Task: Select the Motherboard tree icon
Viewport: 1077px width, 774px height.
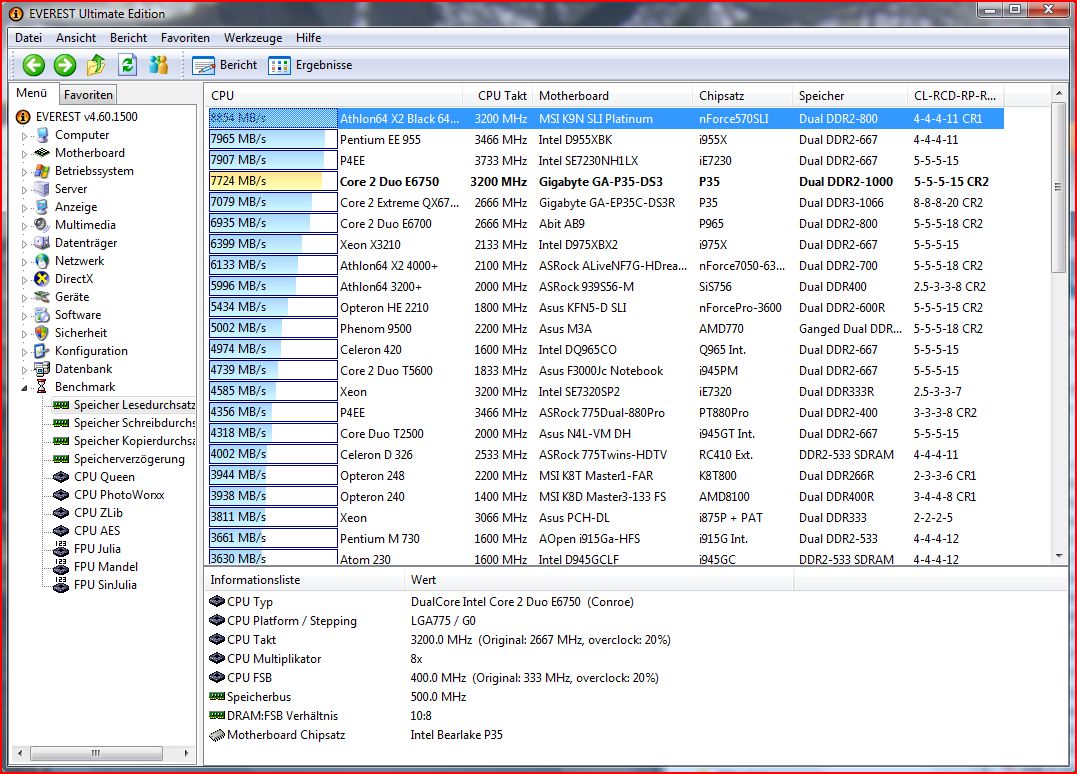Action: tap(43, 153)
